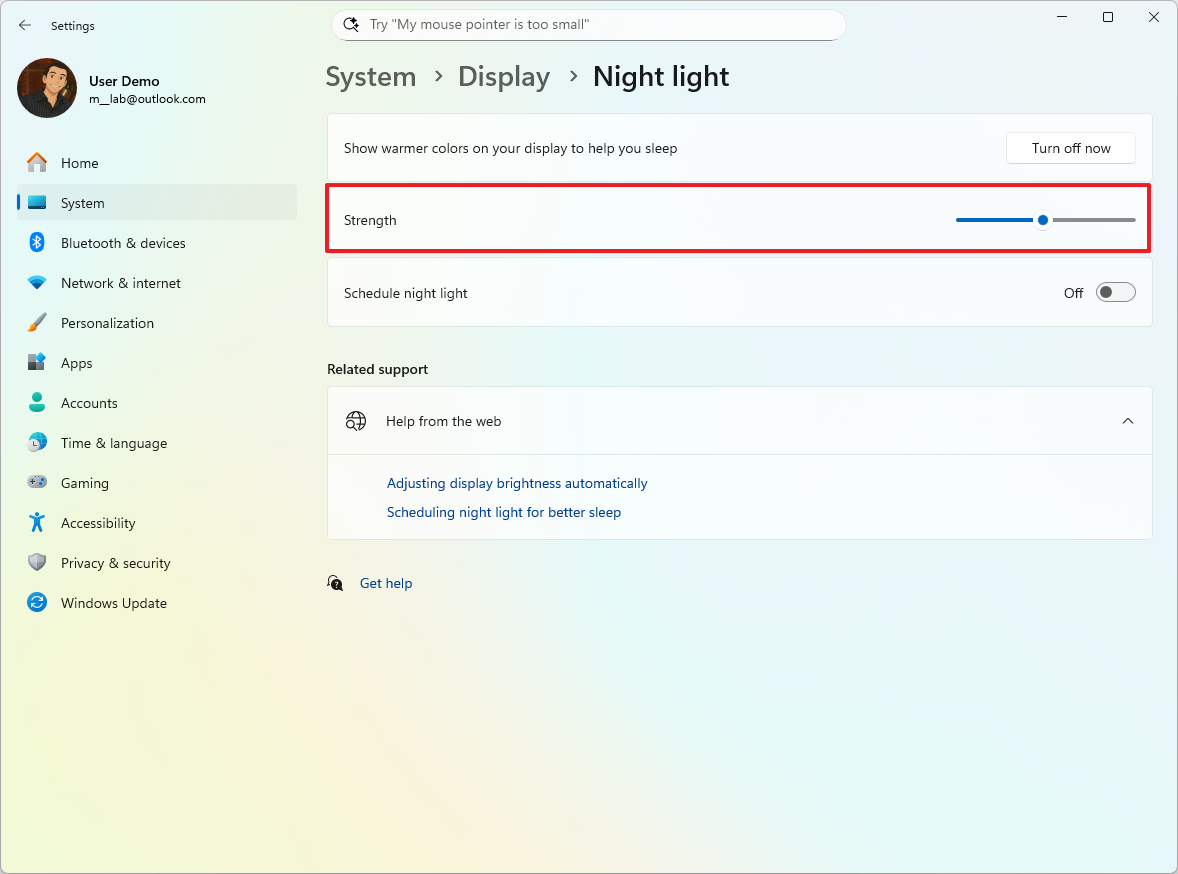Click the Apps sidebar icon
The width and height of the screenshot is (1178, 874).
click(37, 363)
